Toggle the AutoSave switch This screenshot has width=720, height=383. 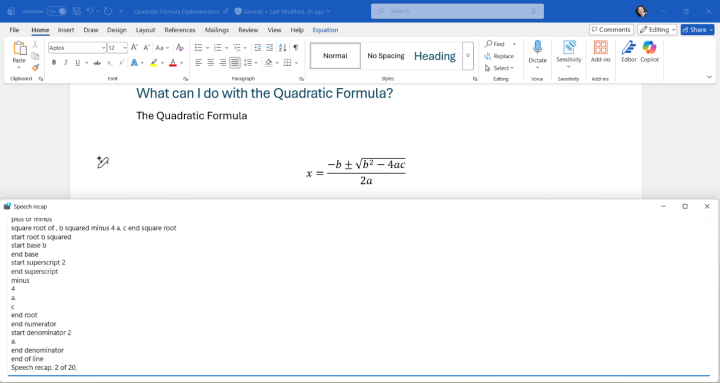pos(57,11)
